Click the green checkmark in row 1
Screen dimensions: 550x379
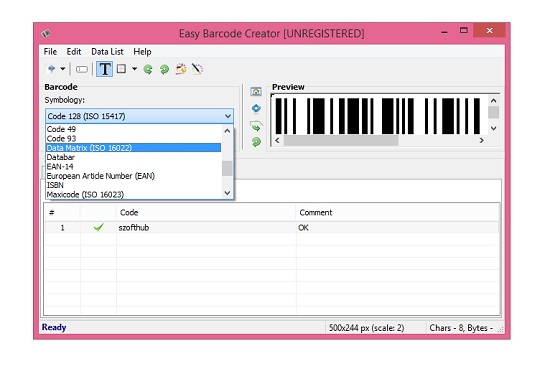[99, 227]
